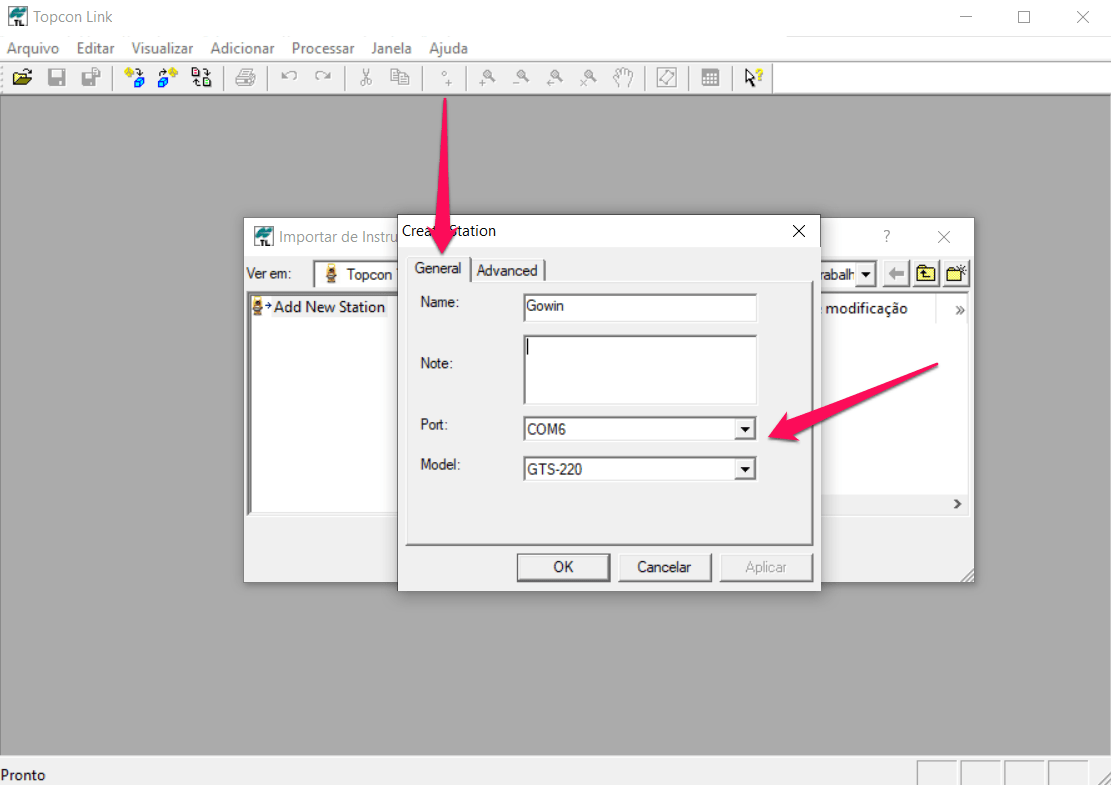Click the Tabular view grid icon
The image size is (1111, 785).
point(710,77)
